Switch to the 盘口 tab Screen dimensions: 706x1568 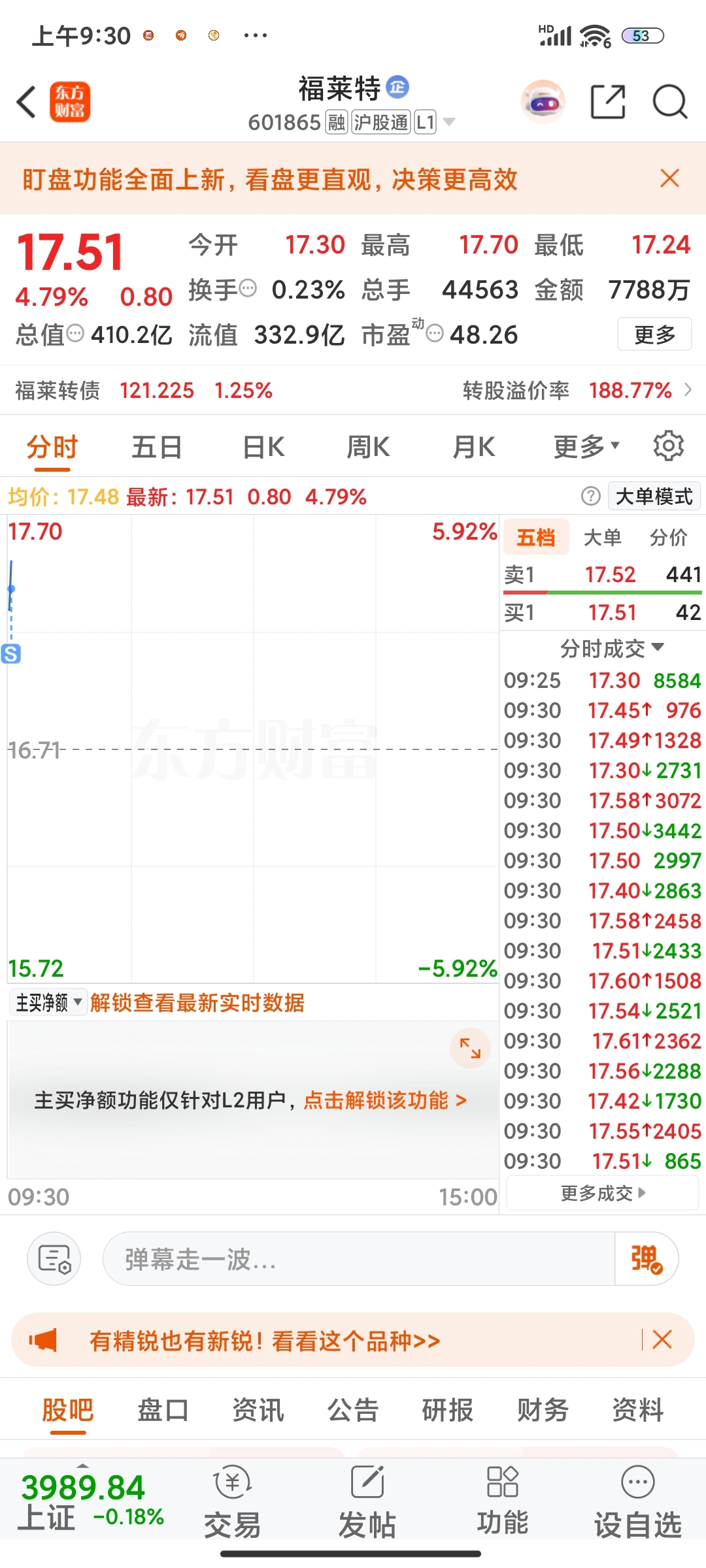(163, 1410)
